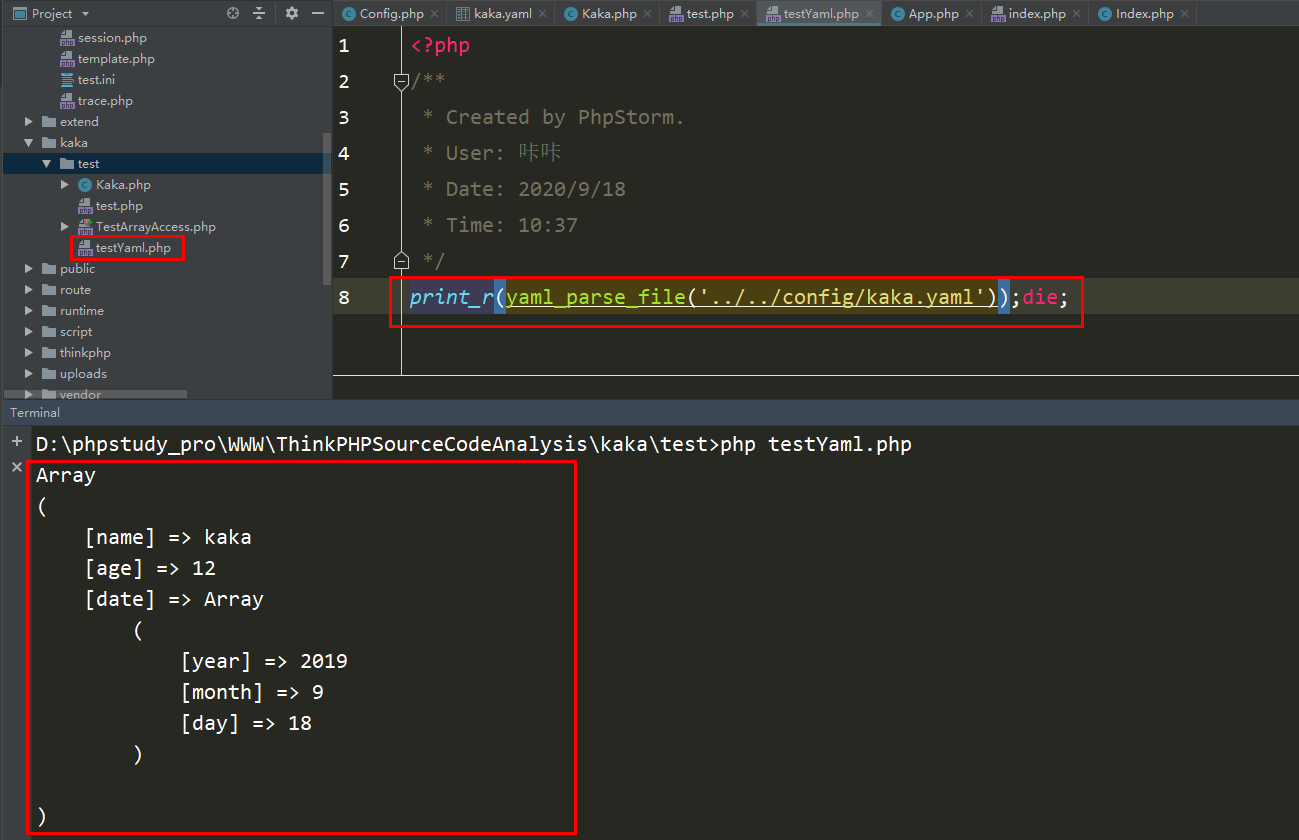Viewport: 1299px width, 840px height.
Task: Hide the Project panel with minimize icon
Action: click(x=318, y=13)
